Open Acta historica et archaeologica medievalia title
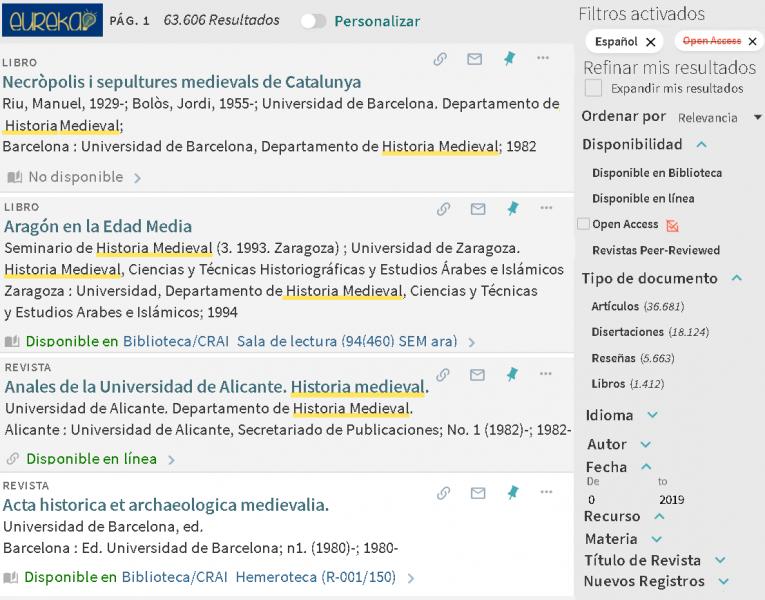 tap(166, 505)
